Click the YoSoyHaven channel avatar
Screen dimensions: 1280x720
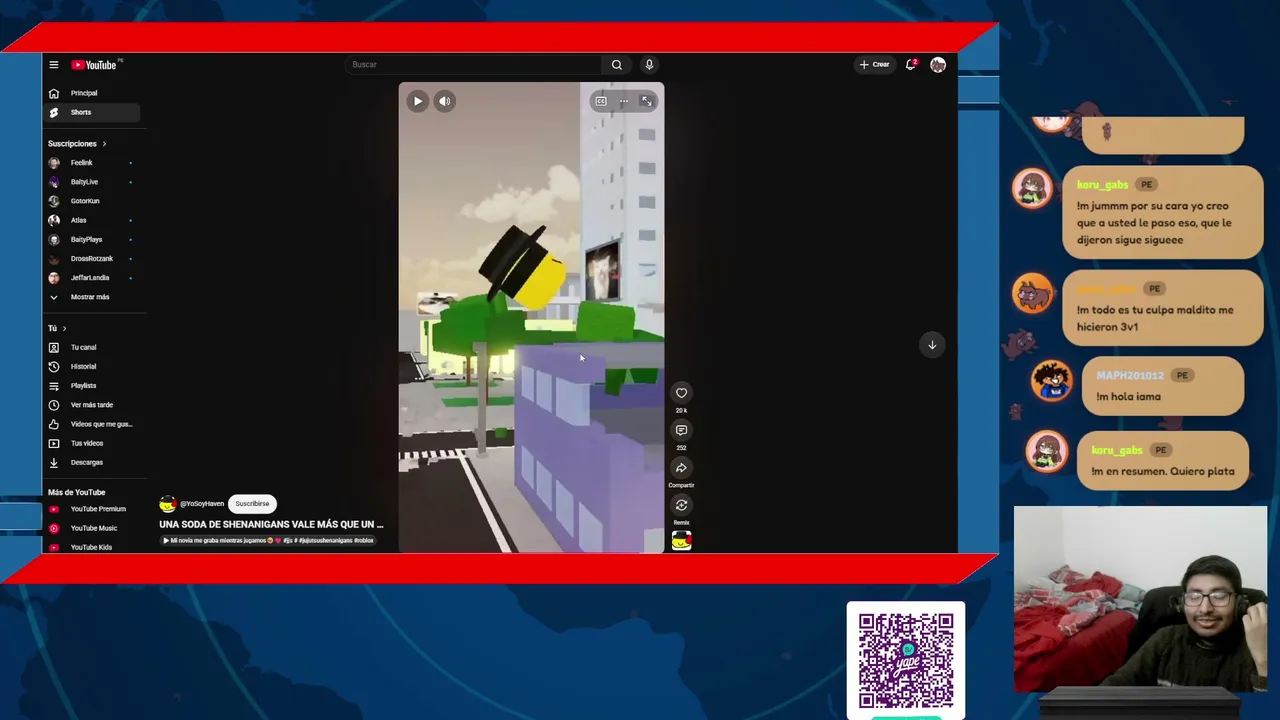coord(168,504)
